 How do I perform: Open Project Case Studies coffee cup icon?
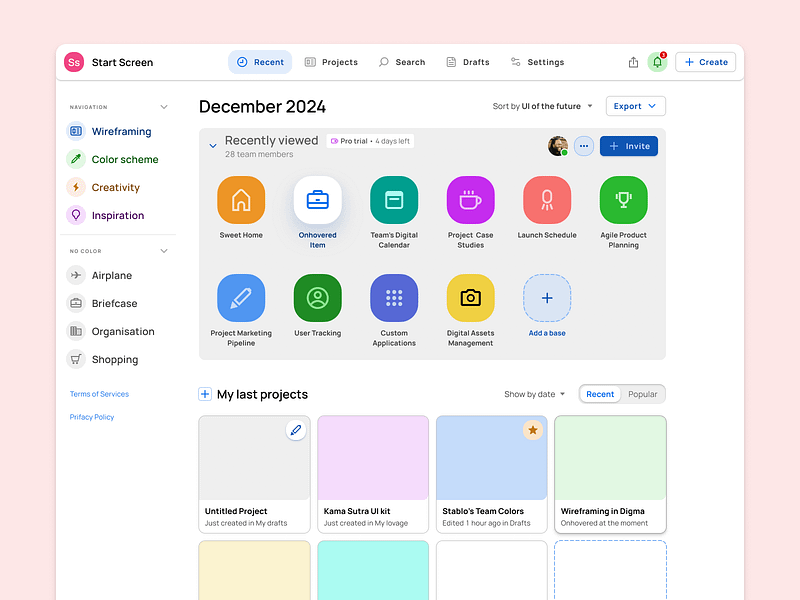470,200
